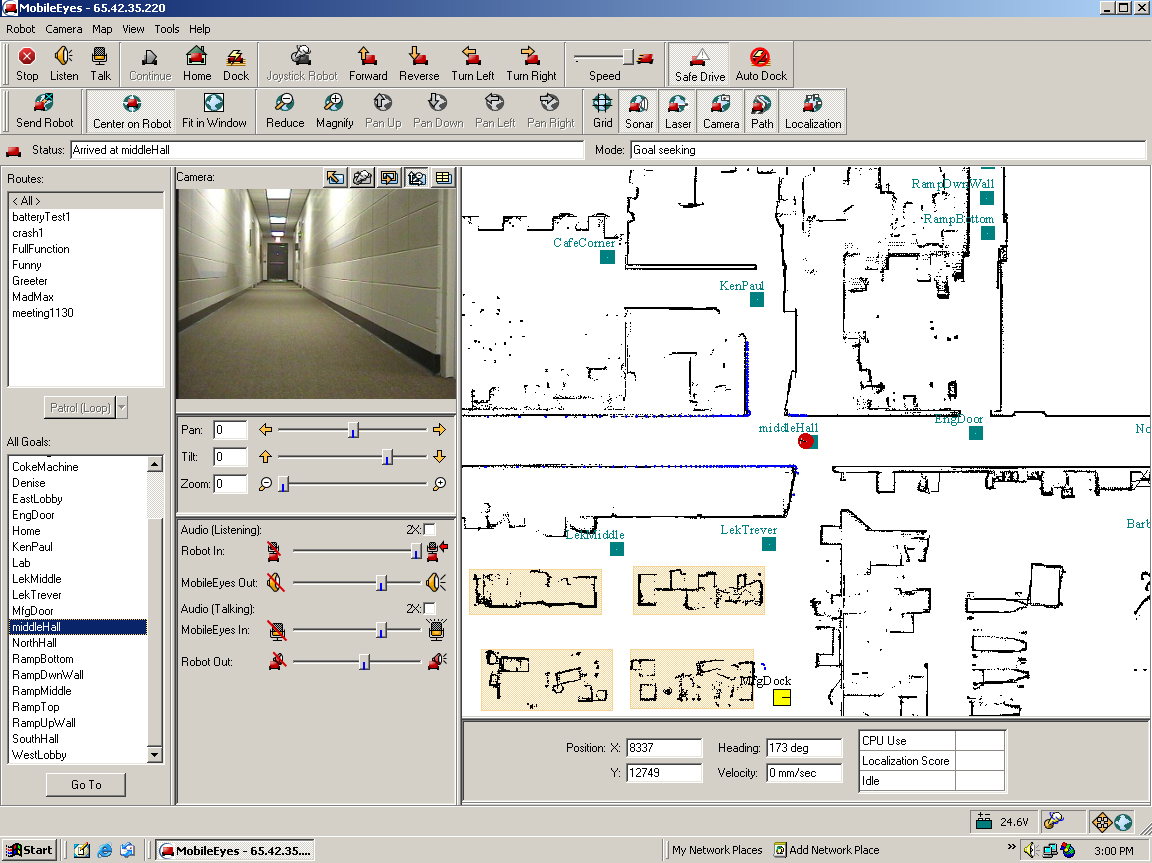Click the zoom in magnifier icon
The image size is (1152, 863).
439,483
